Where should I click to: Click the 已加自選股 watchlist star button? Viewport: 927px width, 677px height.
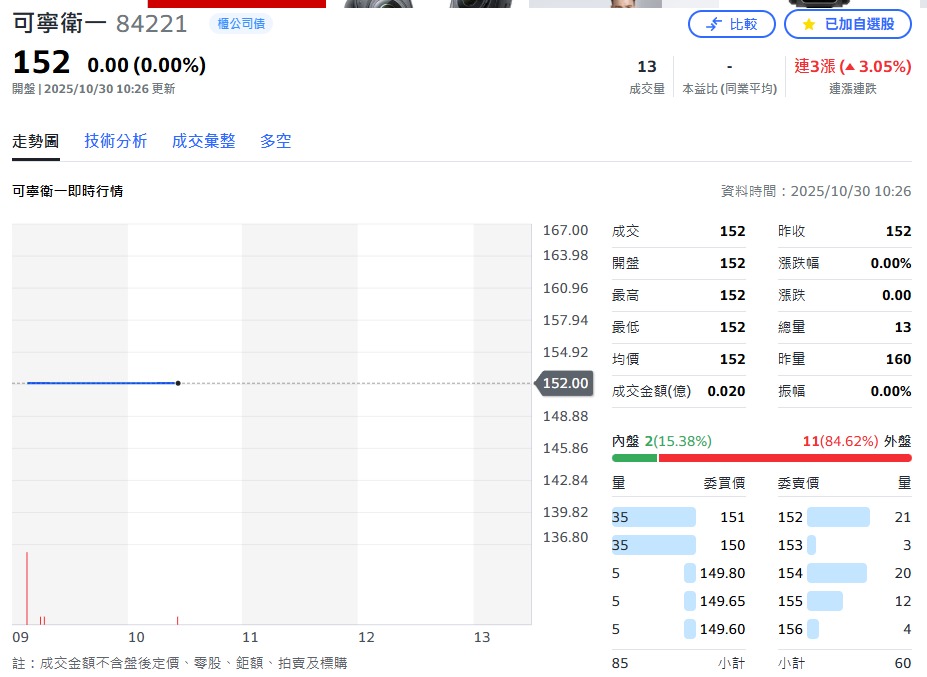(847, 24)
